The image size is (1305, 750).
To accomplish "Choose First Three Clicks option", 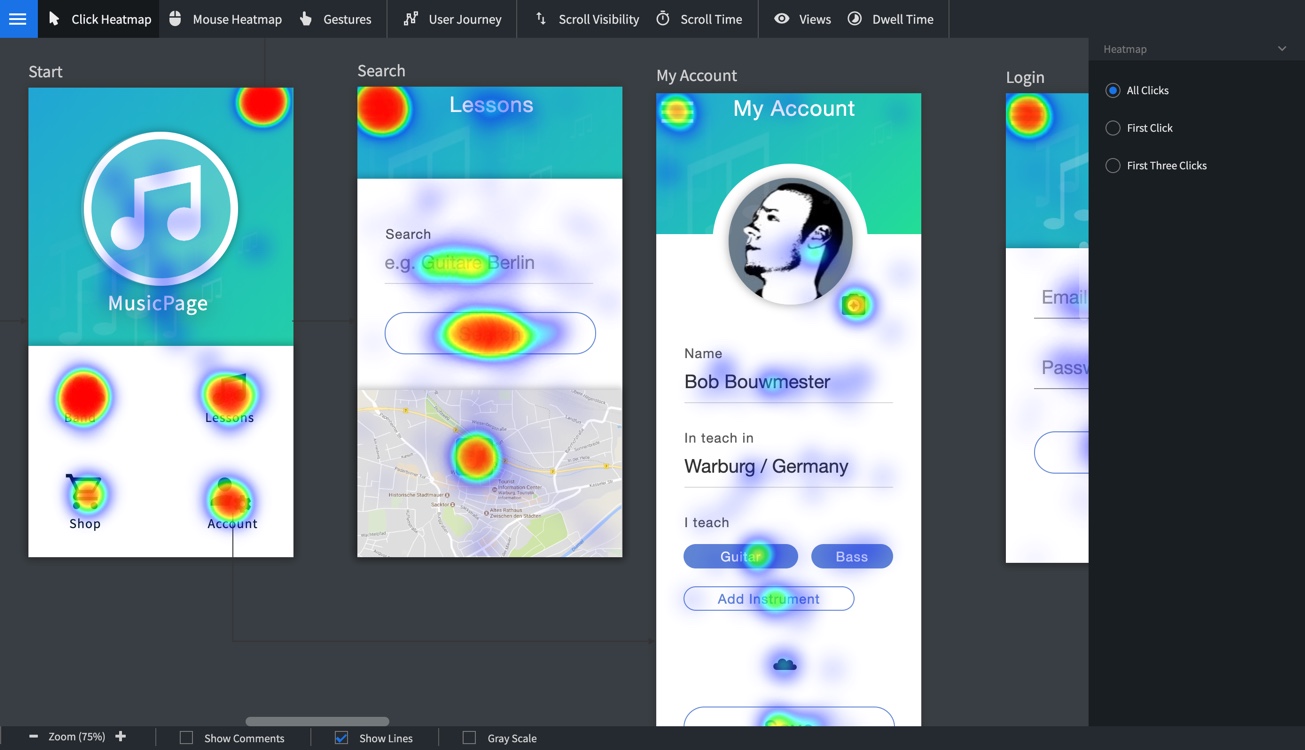I will pos(1113,166).
